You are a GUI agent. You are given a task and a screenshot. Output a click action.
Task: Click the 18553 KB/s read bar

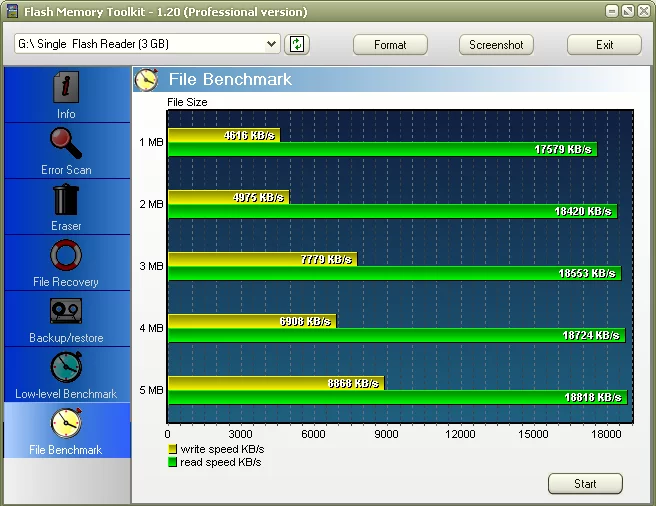(395, 273)
